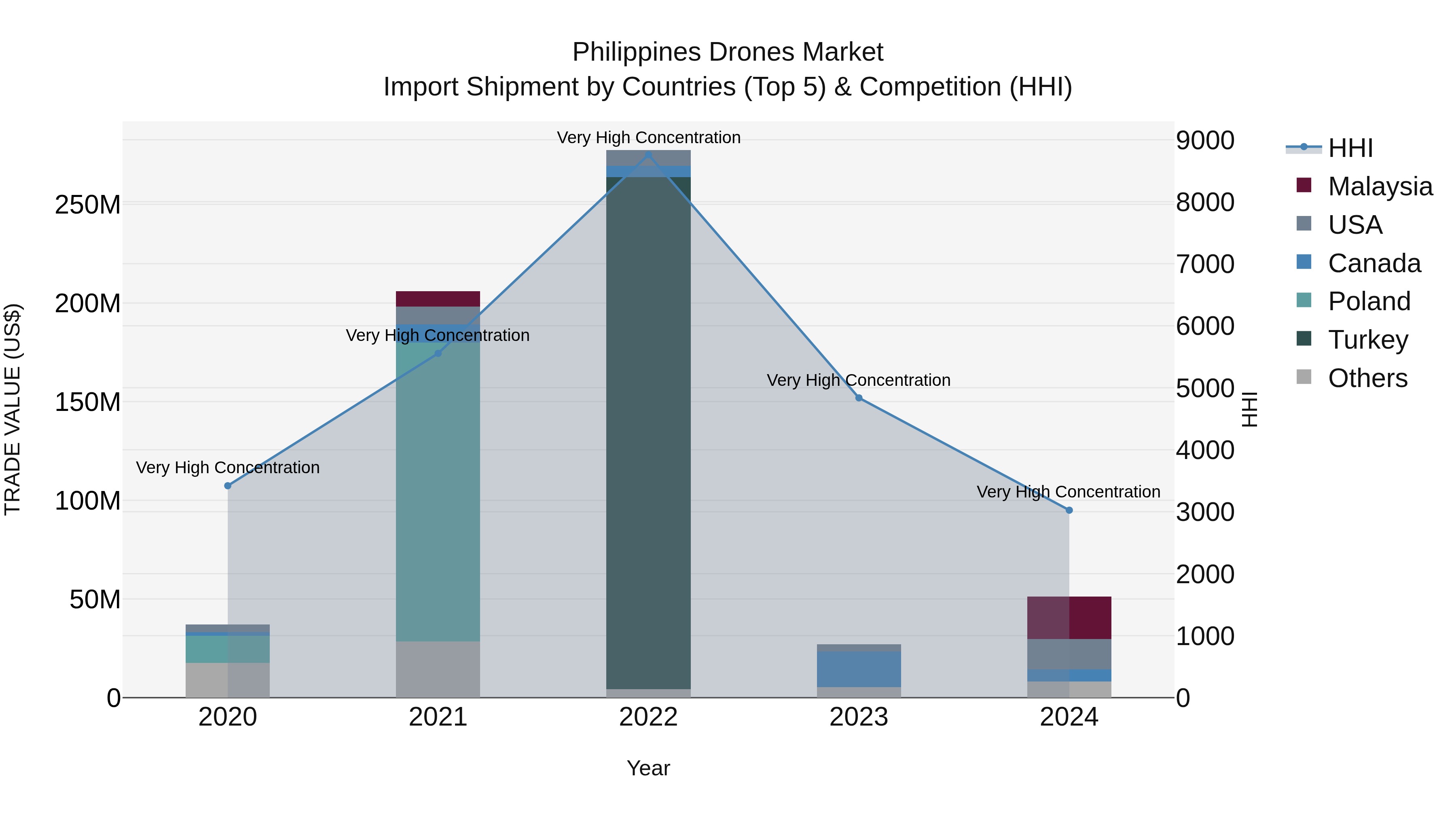Toggle Malaysia series in the legend
This screenshot has height=819, width=1456.
(x=1365, y=186)
